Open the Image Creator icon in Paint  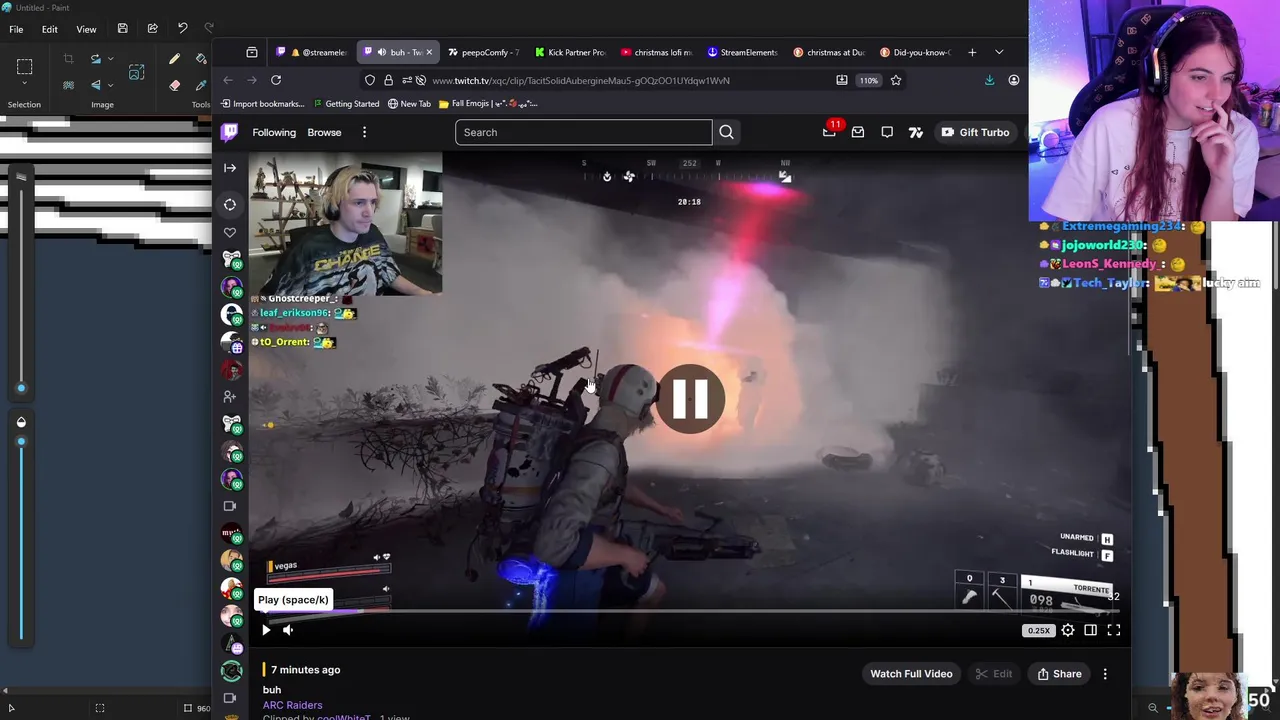click(137, 72)
